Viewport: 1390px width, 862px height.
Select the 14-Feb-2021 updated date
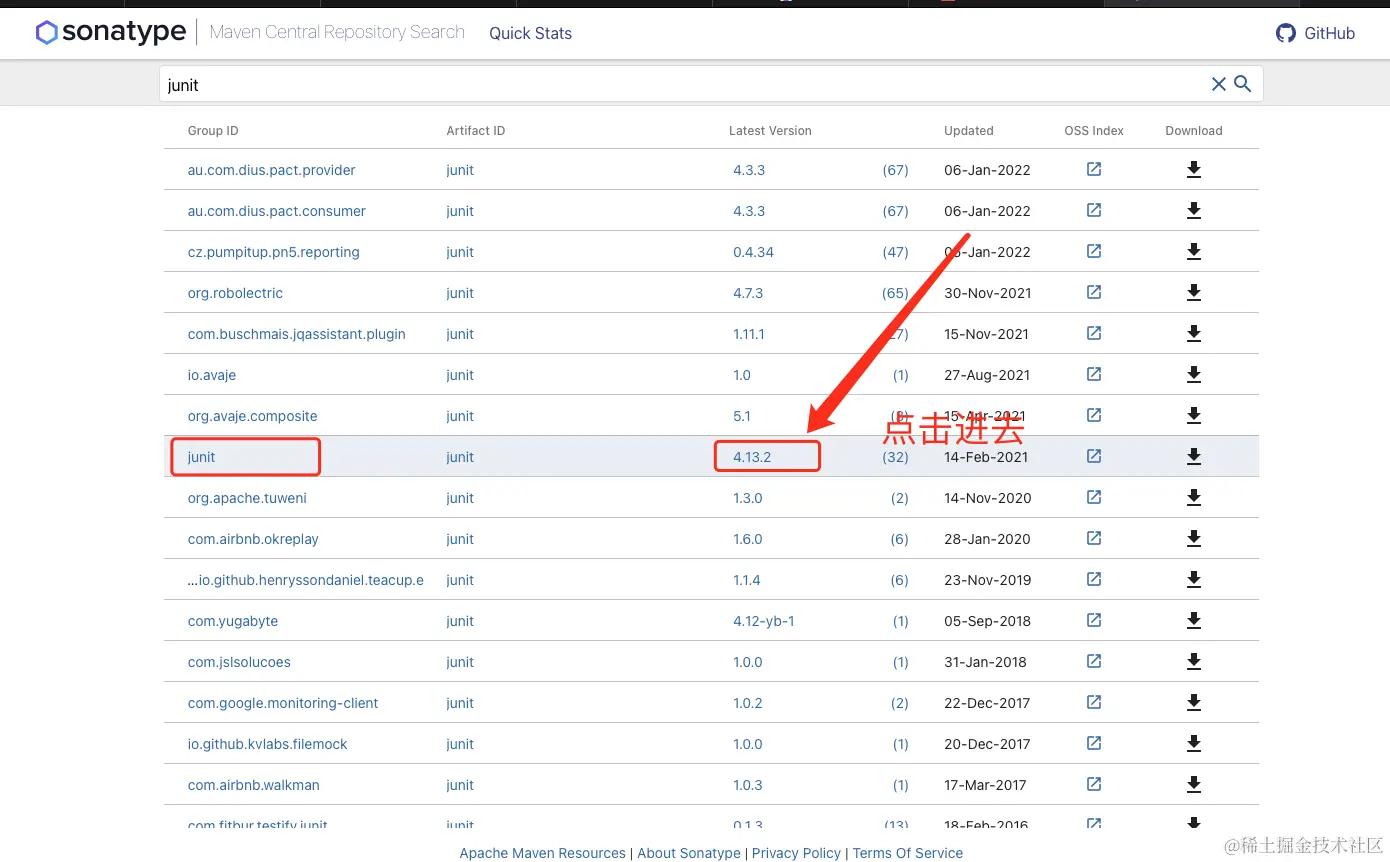pos(987,457)
